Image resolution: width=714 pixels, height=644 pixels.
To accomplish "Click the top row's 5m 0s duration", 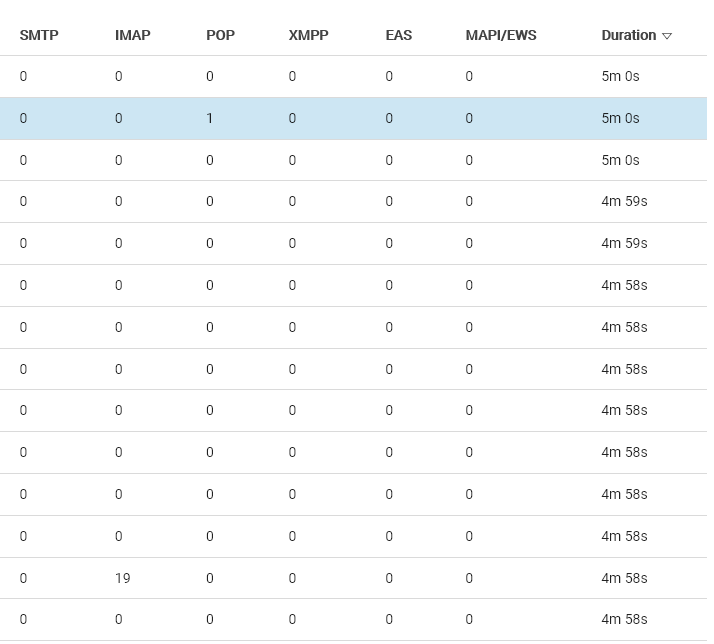I will pos(620,76).
